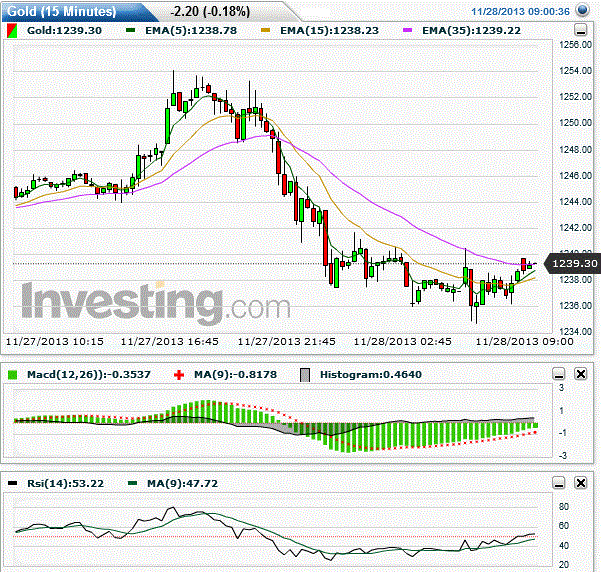Click the blue globe icon beside the timestamp
601x572 pixels.
click(x=583, y=11)
